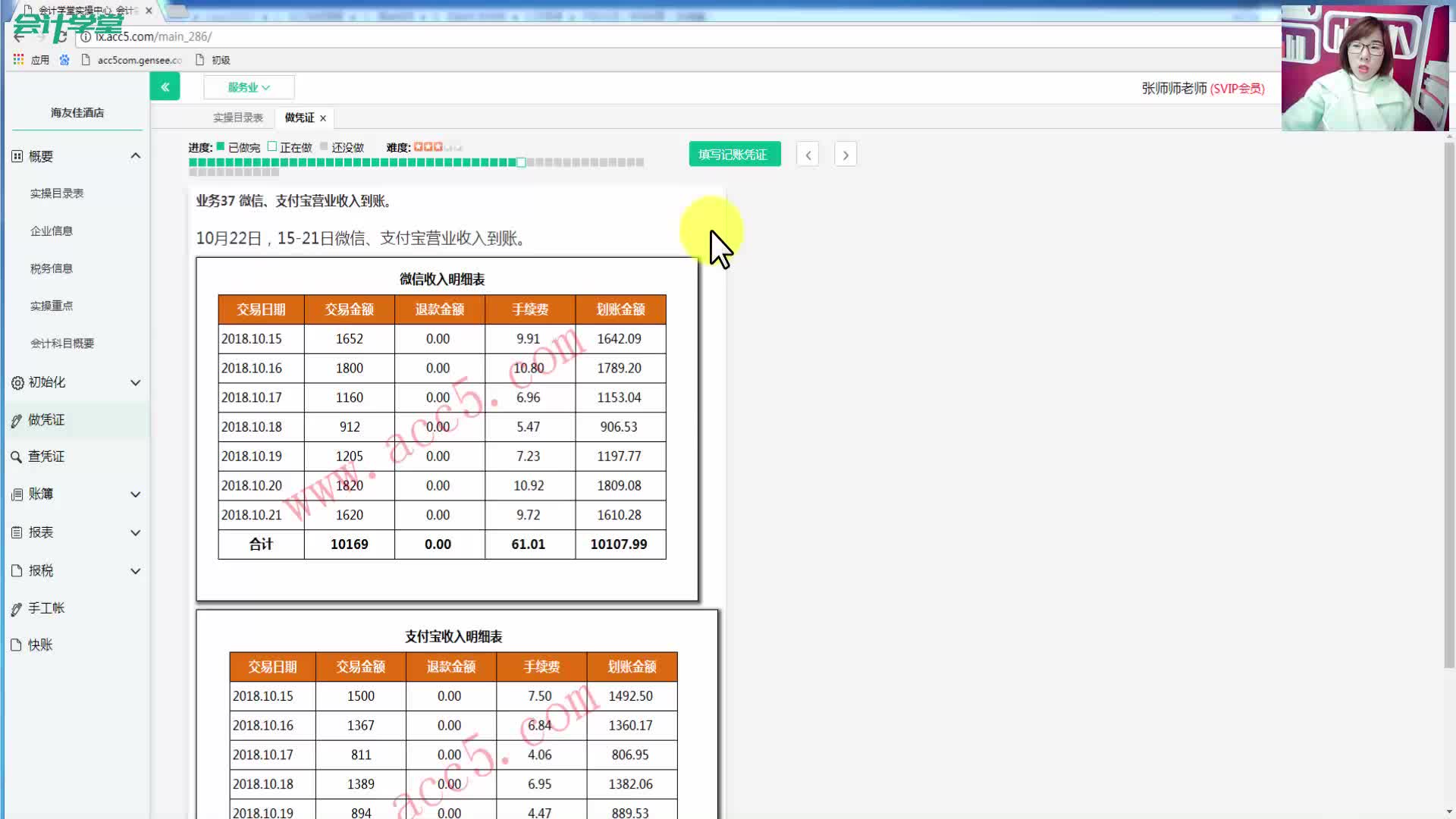
Task: Open the browser apps grid icon
Action: [x=19, y=59]
